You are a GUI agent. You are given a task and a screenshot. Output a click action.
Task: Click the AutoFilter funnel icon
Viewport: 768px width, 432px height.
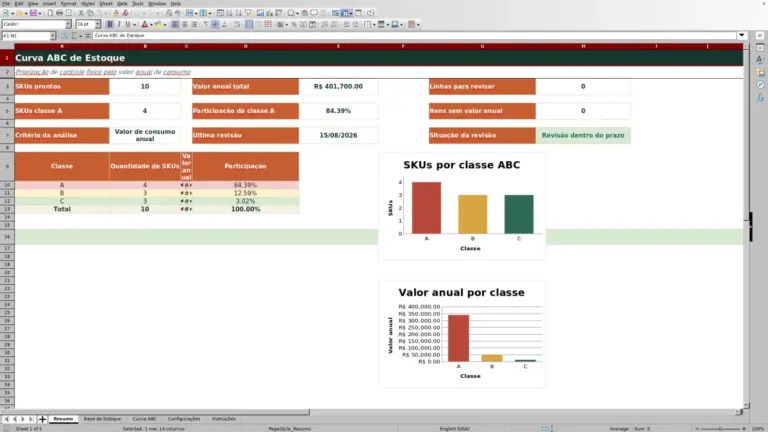(248, 13)
